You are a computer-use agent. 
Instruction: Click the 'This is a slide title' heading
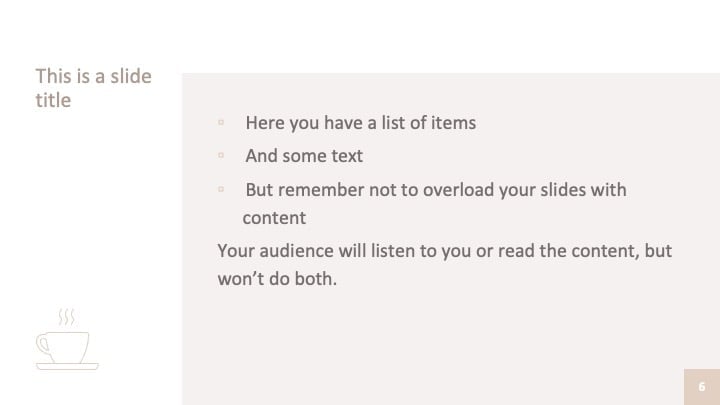(x=94, y=88)
